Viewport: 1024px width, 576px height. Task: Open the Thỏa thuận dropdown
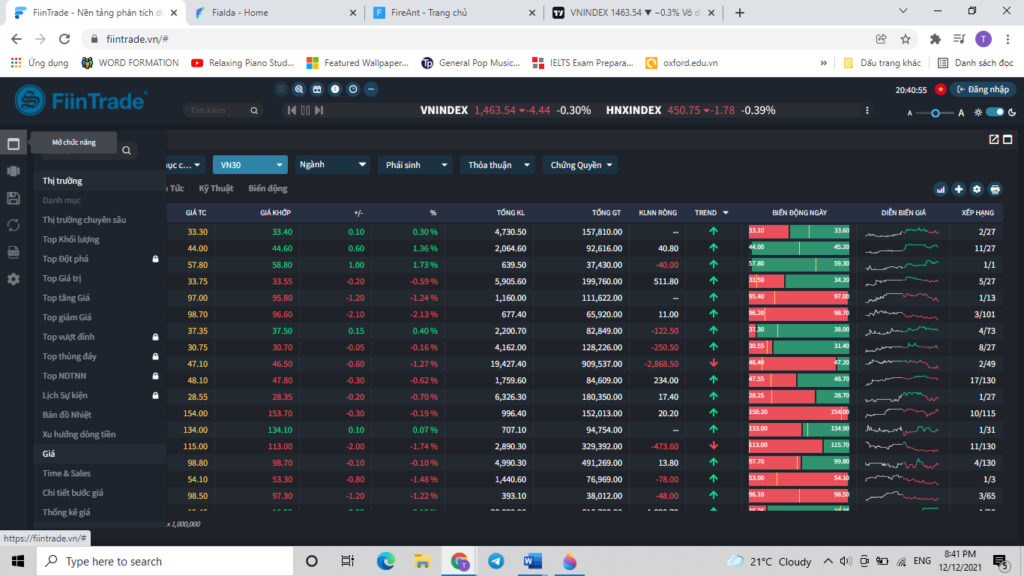pos(497,165)
